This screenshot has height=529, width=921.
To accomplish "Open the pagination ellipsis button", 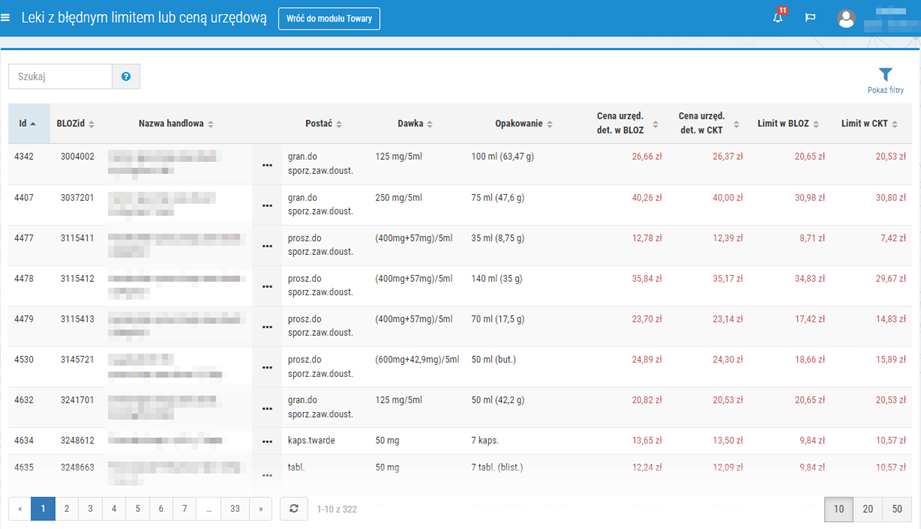I will (209, 508).
